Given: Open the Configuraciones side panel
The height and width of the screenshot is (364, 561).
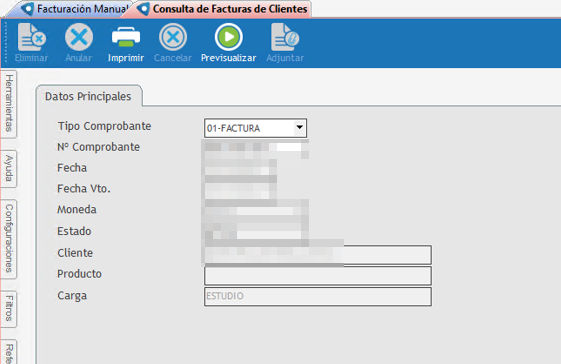Looking at the screenshot, I should [x=9, y=239].
